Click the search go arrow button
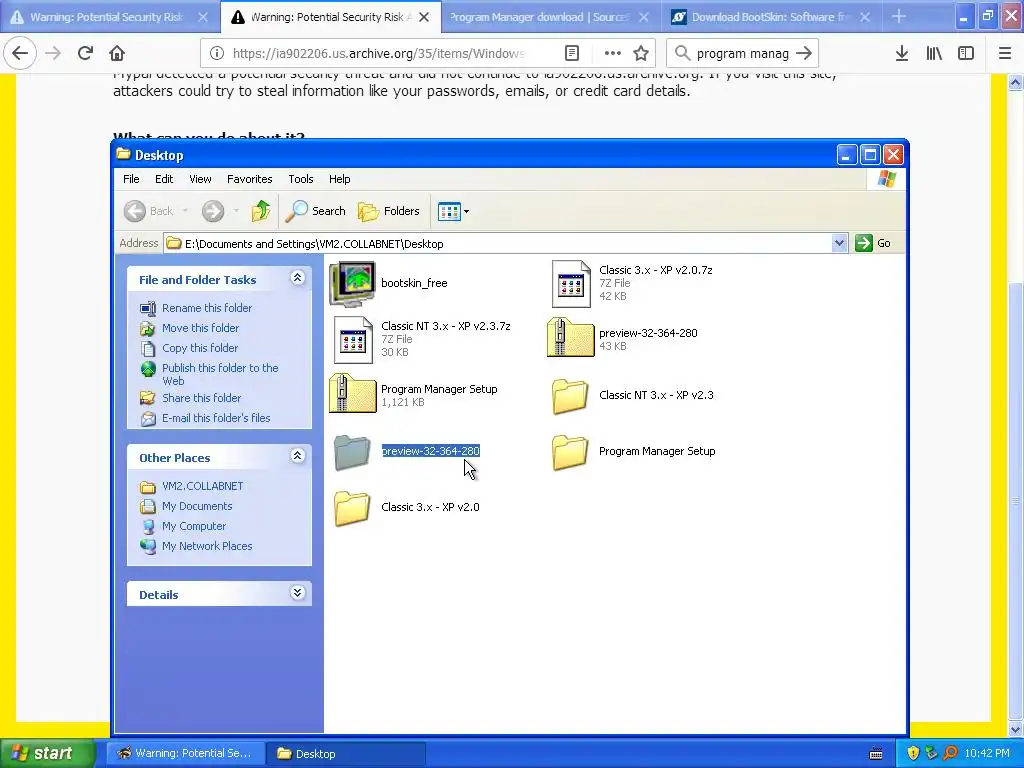This screenshot has height=768, width=1024. 804,54
